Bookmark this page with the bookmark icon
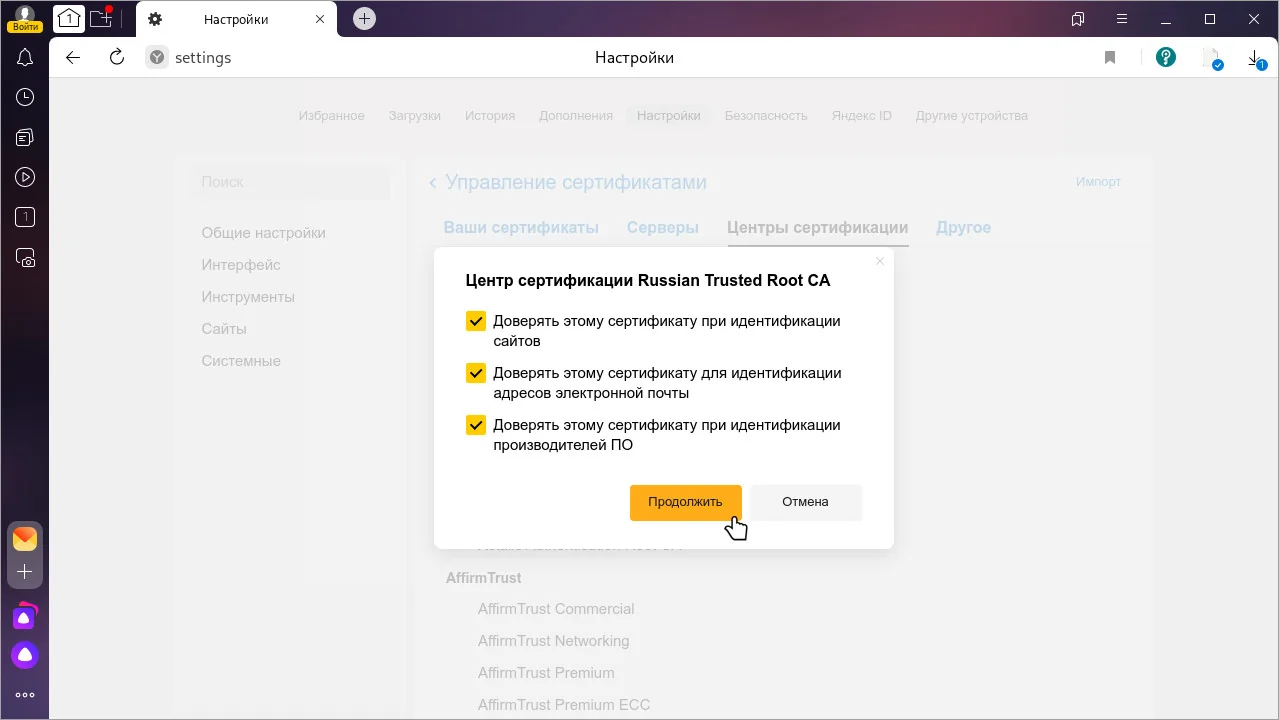Image resolution: width=1279 pixels, height=720 pixels. point(1110,58)
